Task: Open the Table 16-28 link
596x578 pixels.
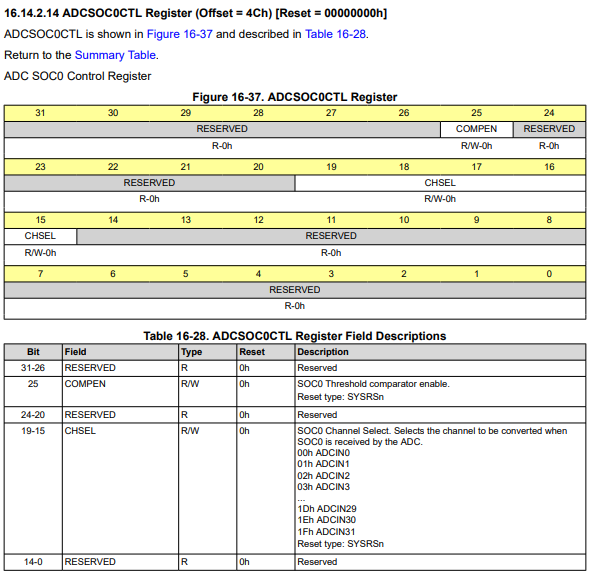Action: 335,34
